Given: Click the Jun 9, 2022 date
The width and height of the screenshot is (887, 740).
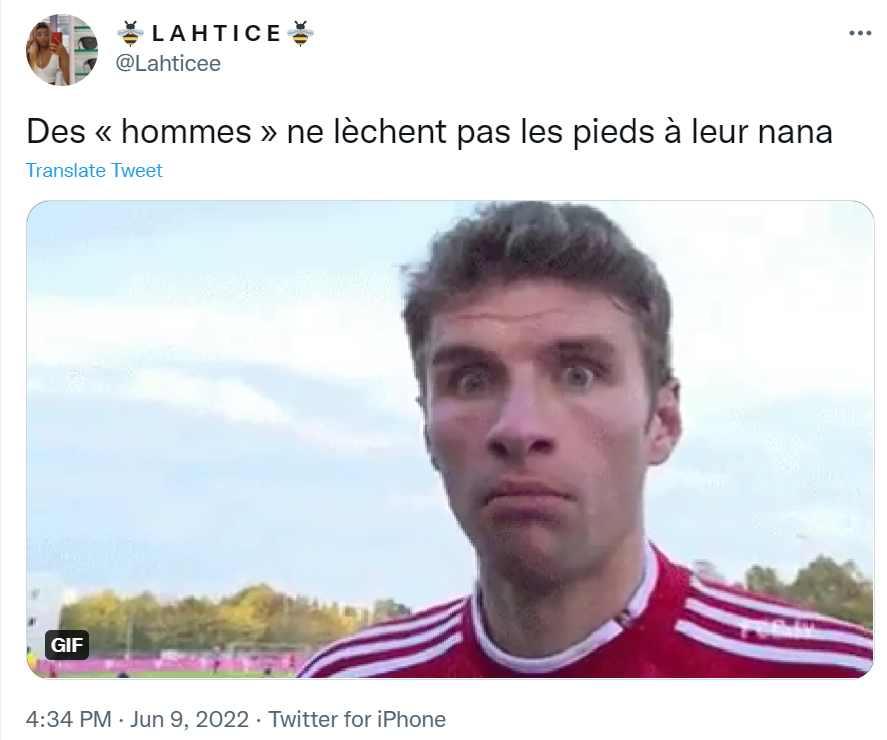Looking at the screenshot, I should (190, 720).
